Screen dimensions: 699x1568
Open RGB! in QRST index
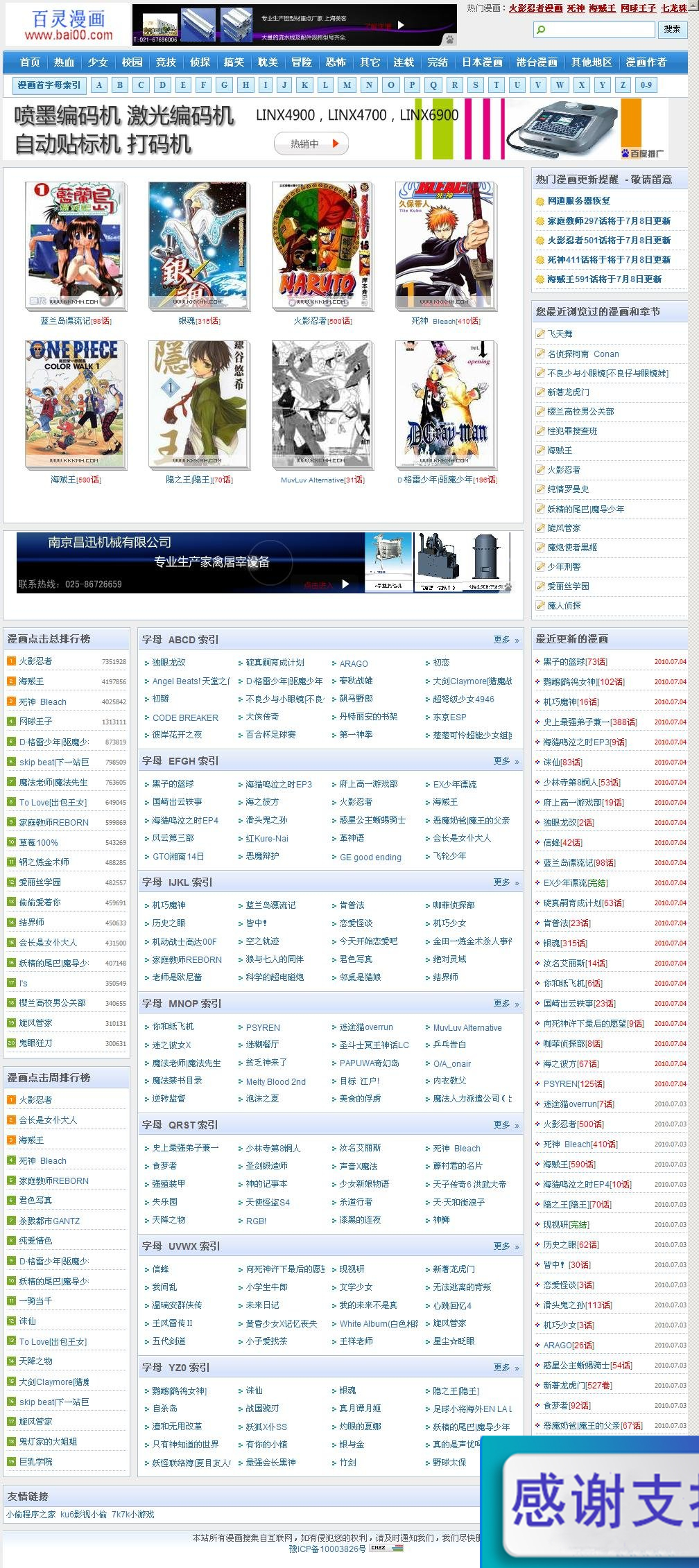coord(256,1221)
